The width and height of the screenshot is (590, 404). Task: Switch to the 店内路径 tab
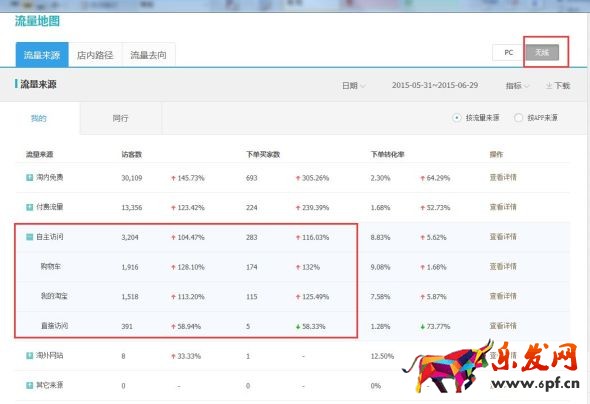[95, 55]
